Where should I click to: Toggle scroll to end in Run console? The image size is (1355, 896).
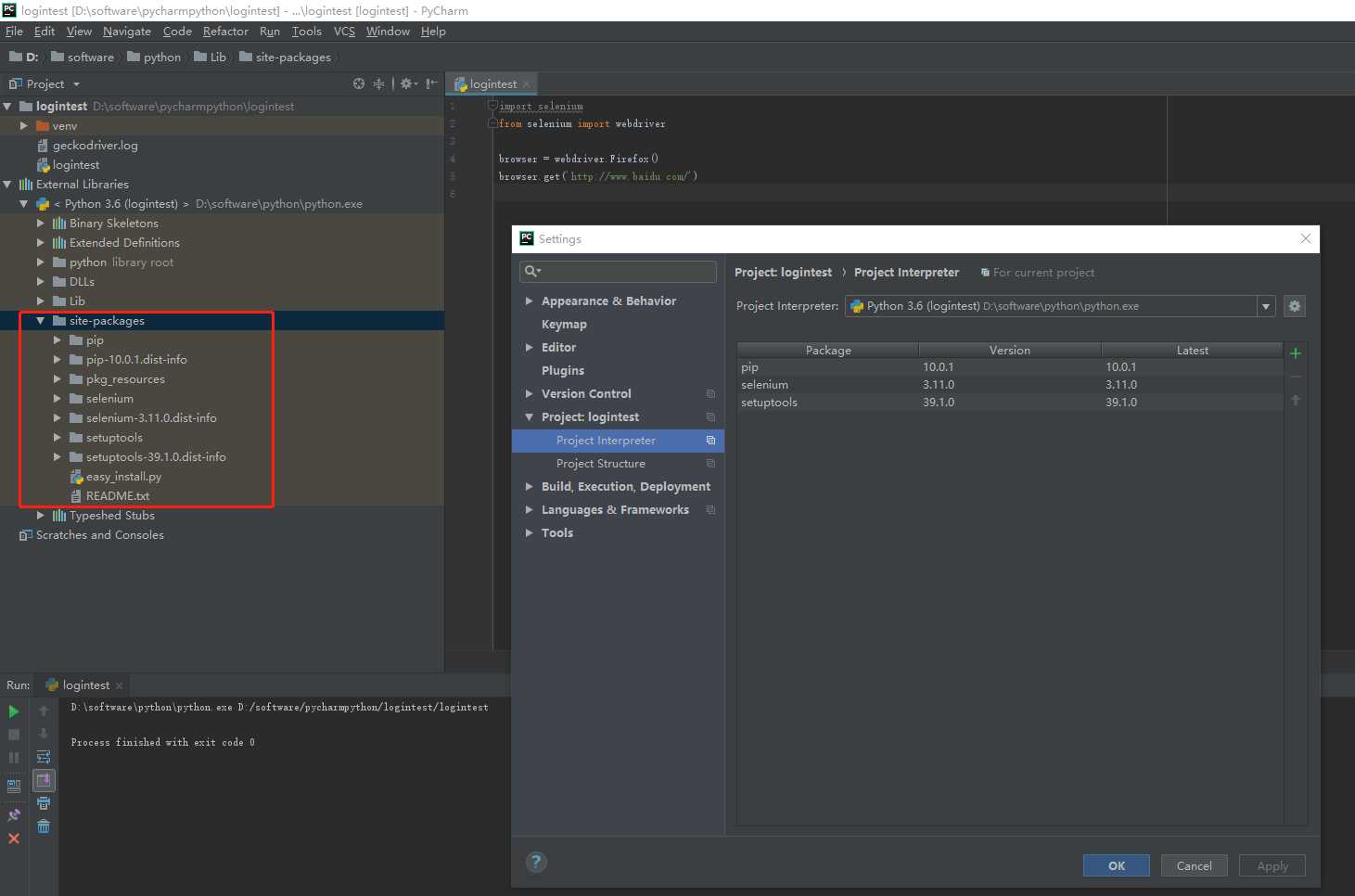click(x=44, y=780)
